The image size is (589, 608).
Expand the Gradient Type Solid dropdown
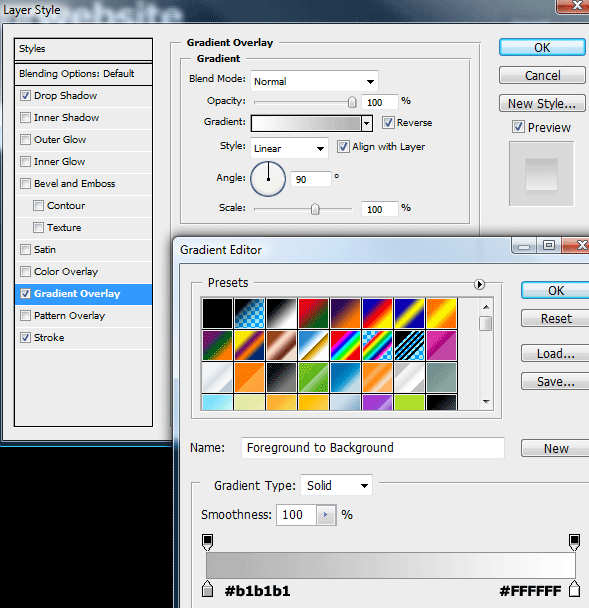click(336, 485)
